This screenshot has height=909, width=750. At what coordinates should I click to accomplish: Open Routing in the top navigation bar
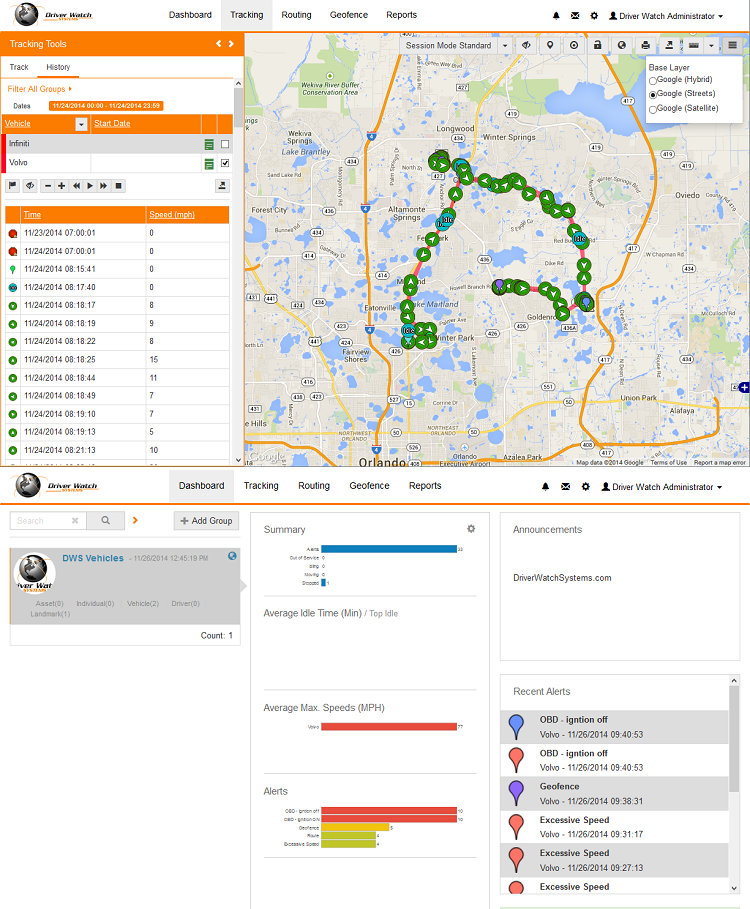coord(296,15)
